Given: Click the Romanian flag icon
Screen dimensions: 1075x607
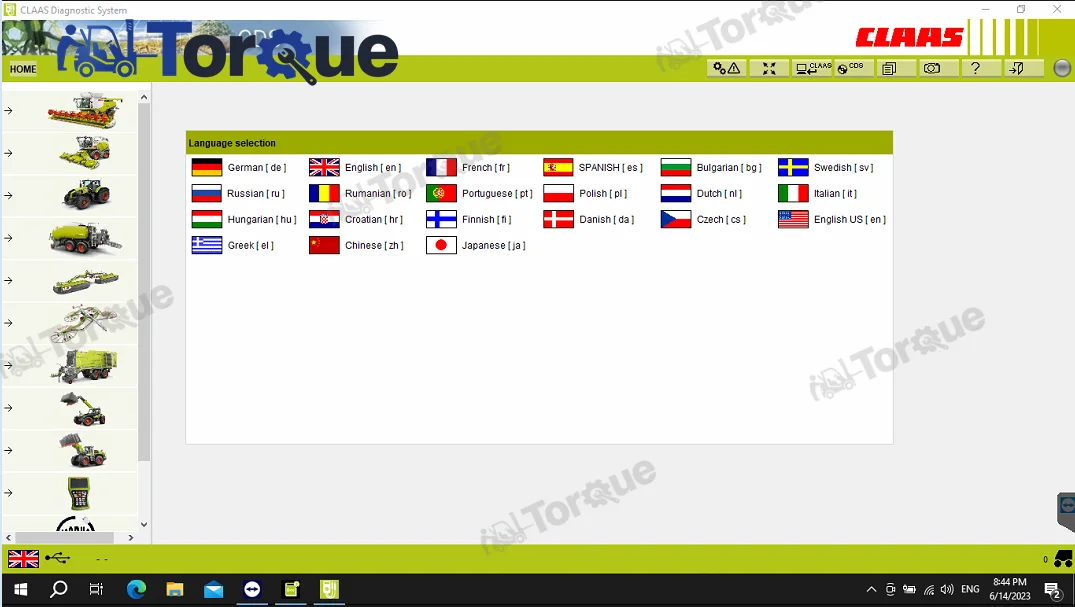Looking at the screenshot, I should point(324,193).
